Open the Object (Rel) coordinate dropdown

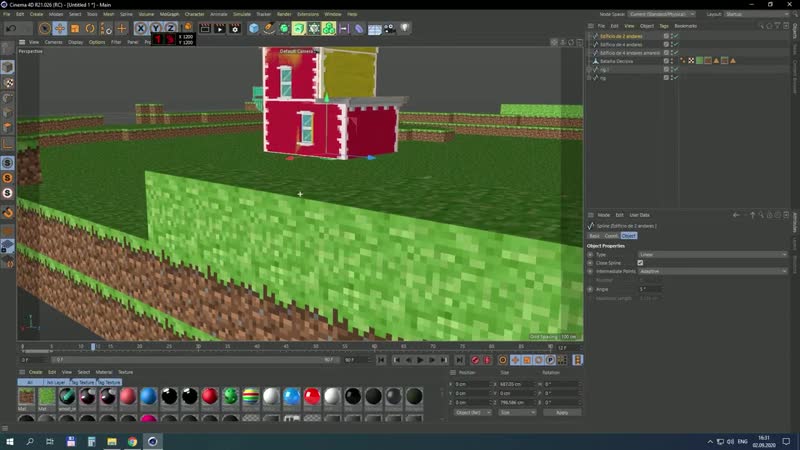[472, 412]
